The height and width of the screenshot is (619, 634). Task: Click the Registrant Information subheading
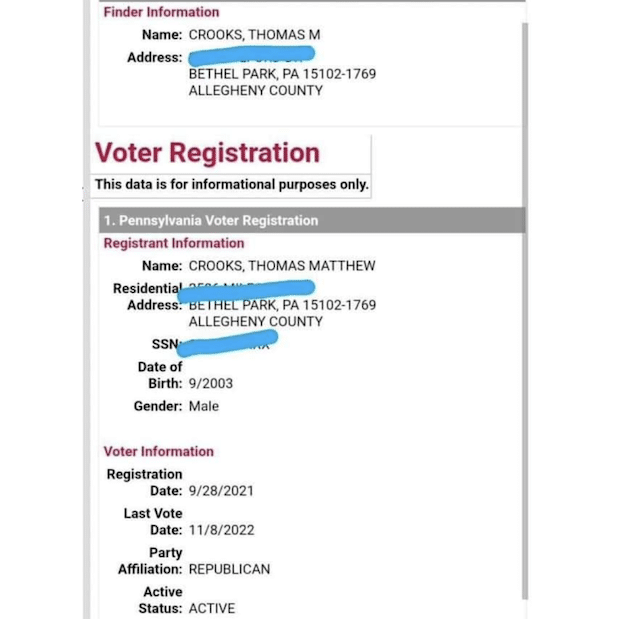pyautogui.click(x=173, y=243)
